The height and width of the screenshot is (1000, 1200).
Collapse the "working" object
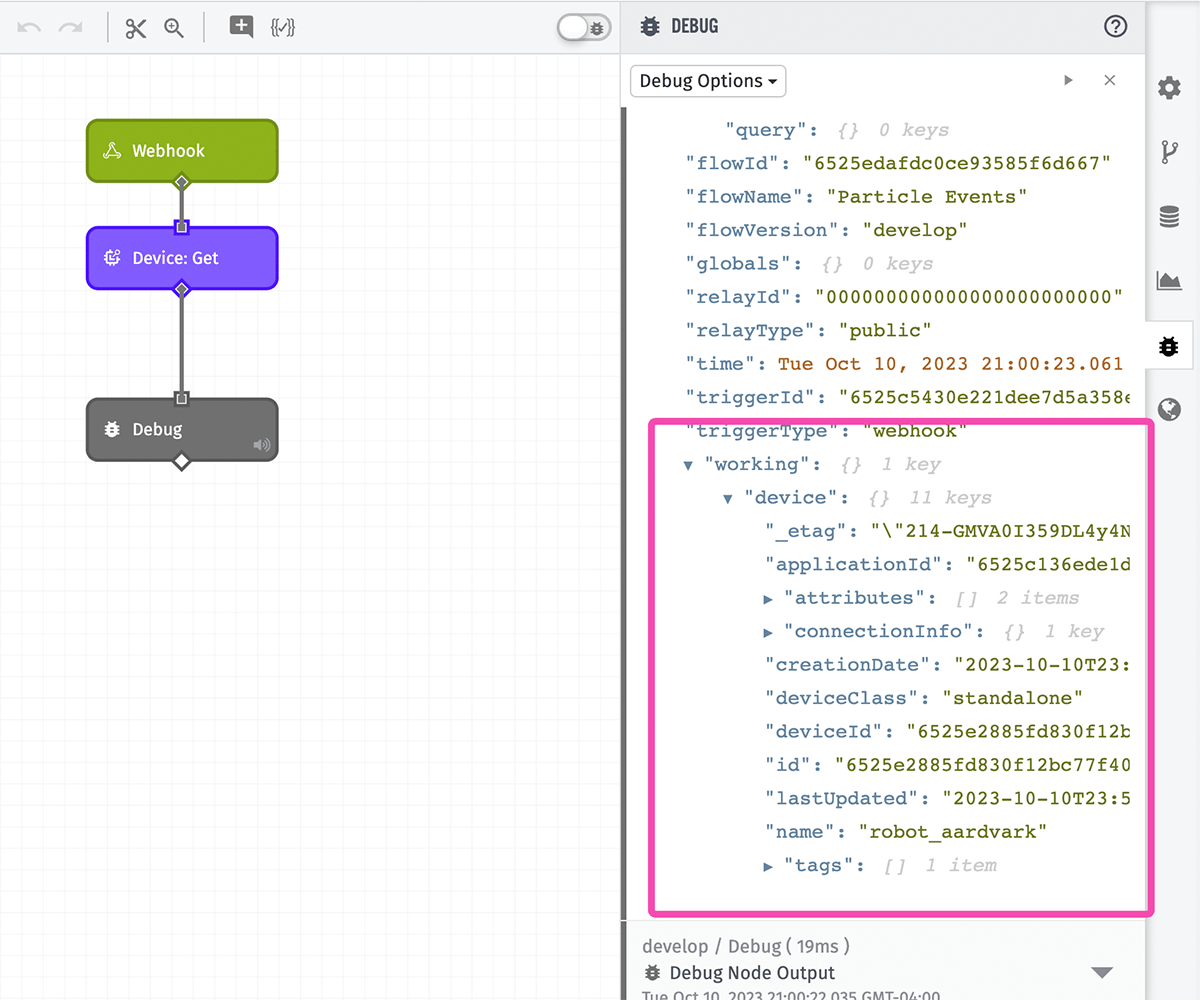(x=688, y=465)
